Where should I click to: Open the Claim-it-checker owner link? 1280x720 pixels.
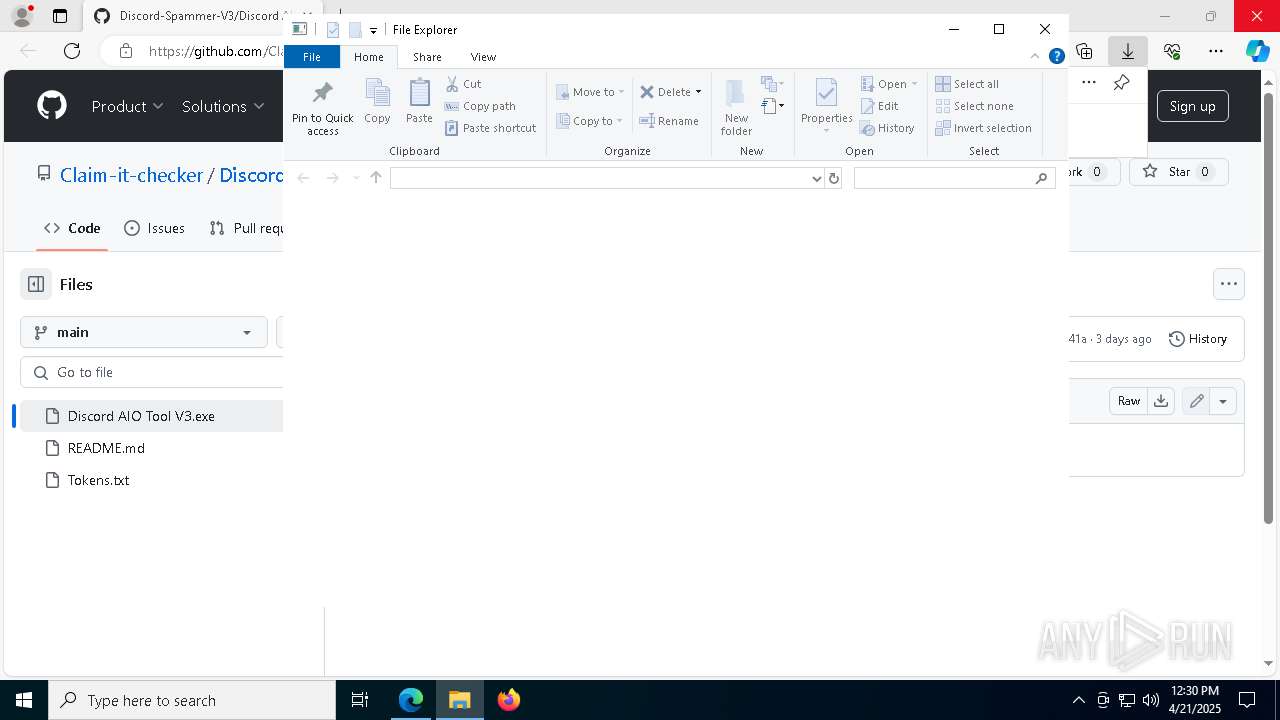click(131, 175)
